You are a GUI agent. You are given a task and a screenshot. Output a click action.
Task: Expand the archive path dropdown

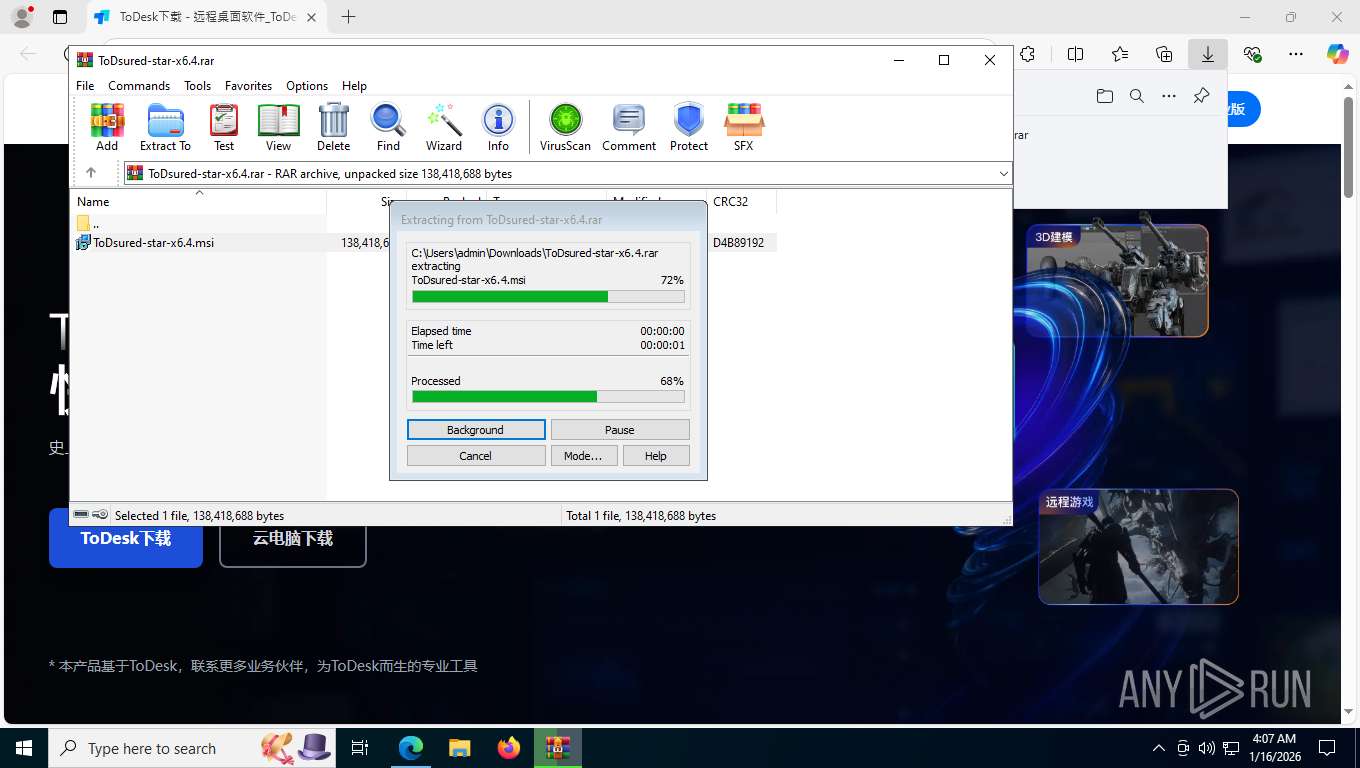coord(1004,174)
